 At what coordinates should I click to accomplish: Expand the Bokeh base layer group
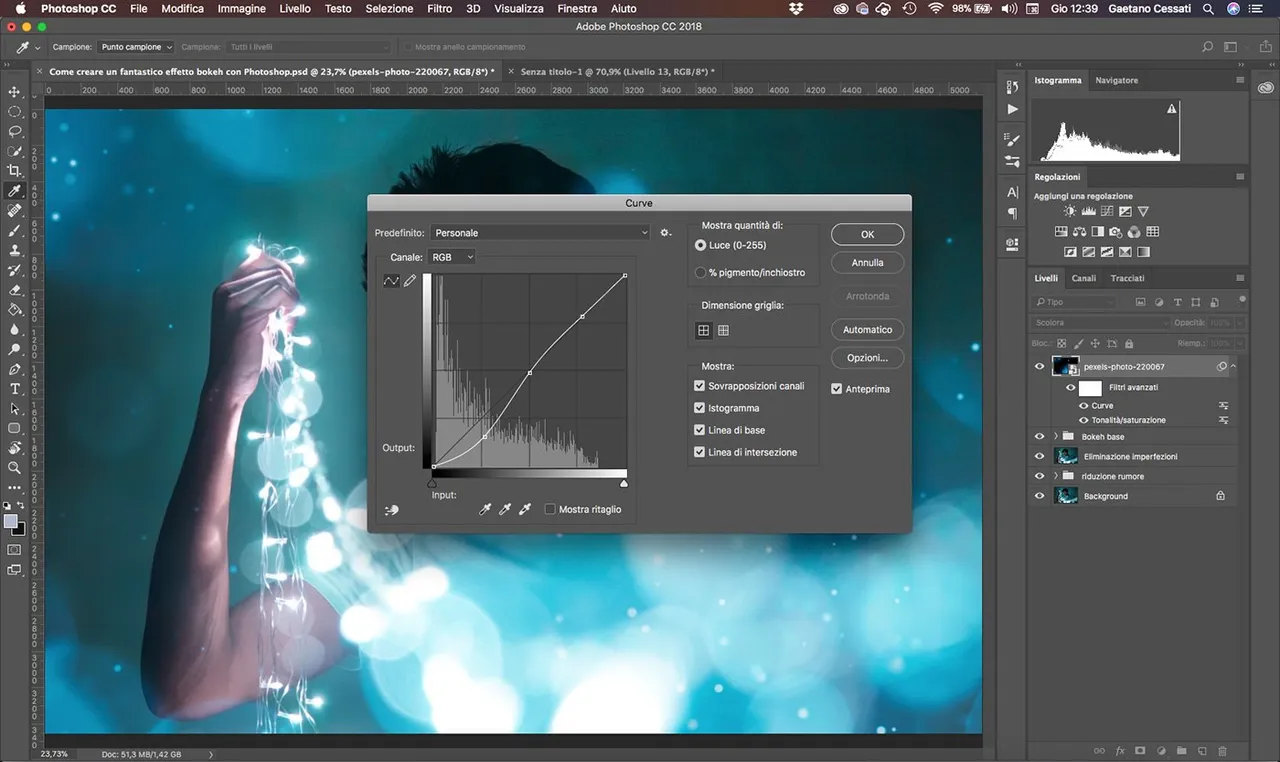click(1056, 437)
